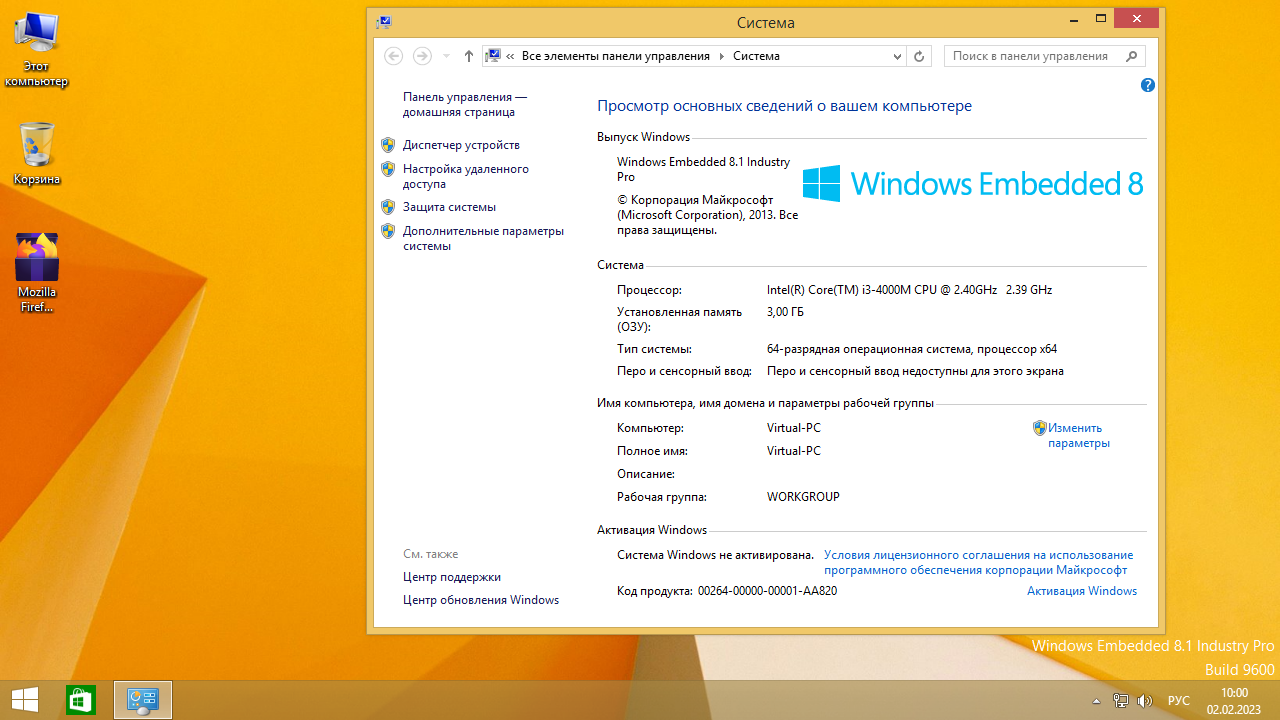The height and width of the screenshot is (720, 1280).
Task: Close the Система window
Action: pyautogui.click(x=1137, y=18)
